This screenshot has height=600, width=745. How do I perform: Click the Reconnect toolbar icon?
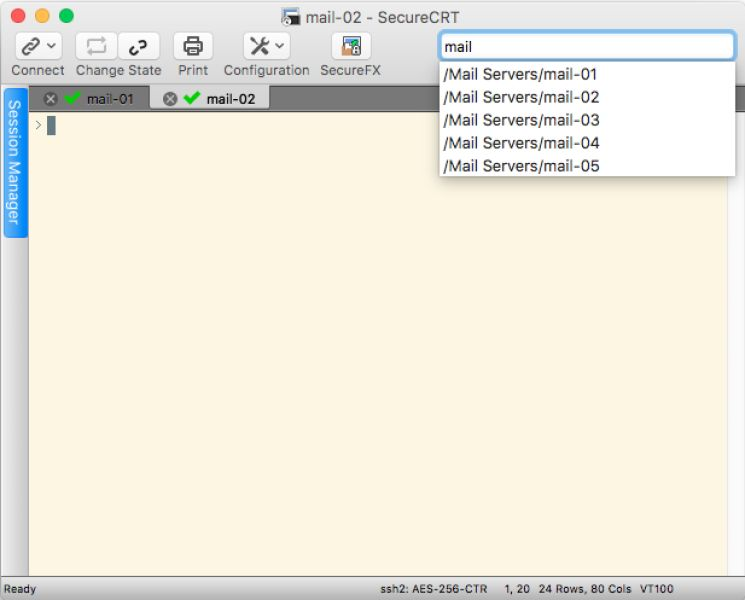(96, 46)
